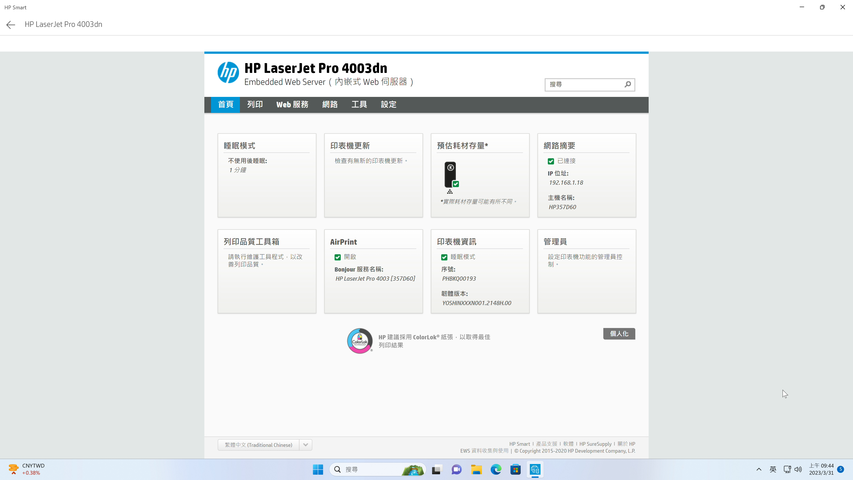The width and height of the screenshot is (853, 480).
Task: Switch the 英 input method indicator
Action: [x=772, y=469]
